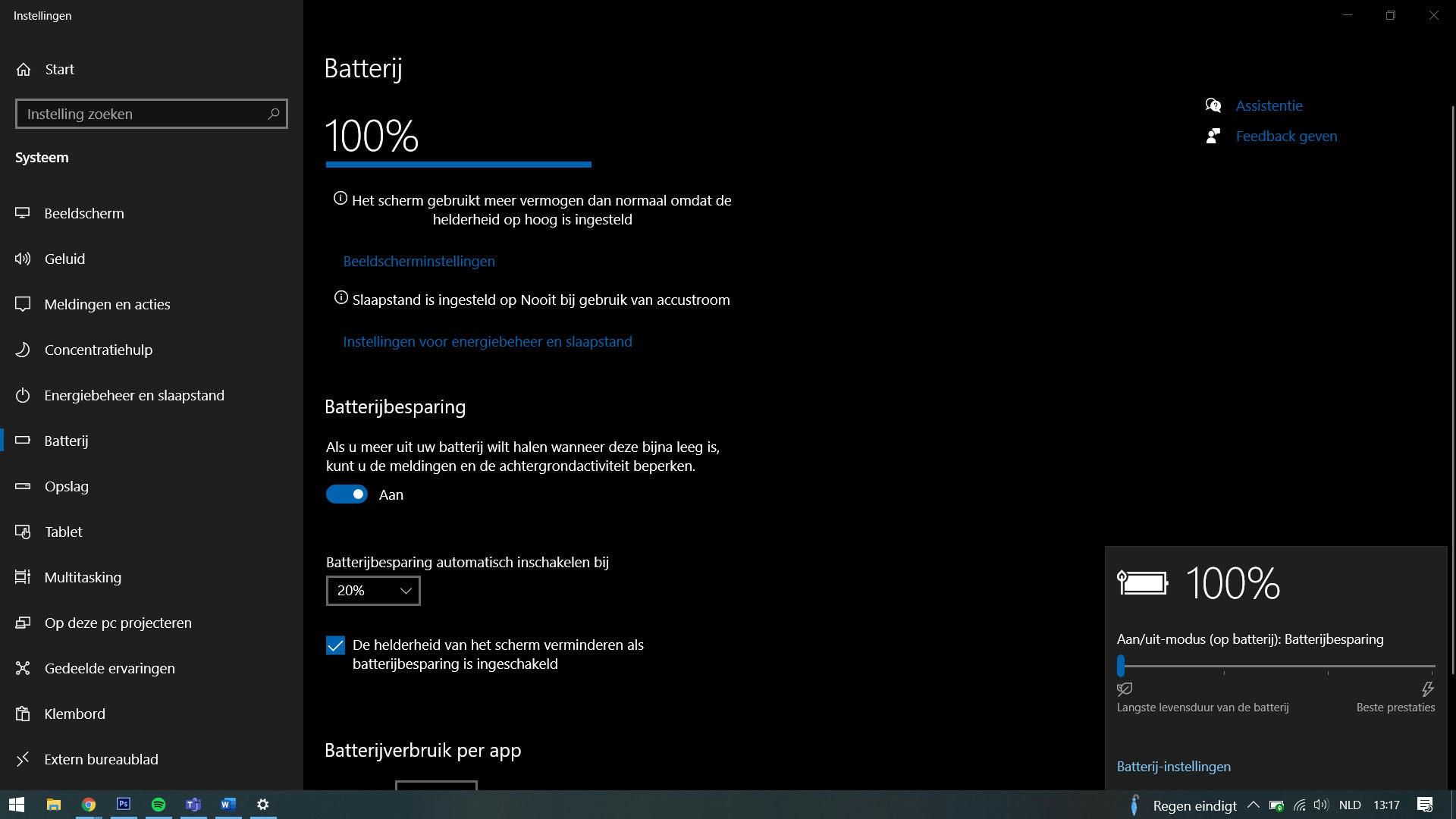Select Opslag in the sidebar
The height and width of the screenshot is (819, 1456).
point(67,486)
